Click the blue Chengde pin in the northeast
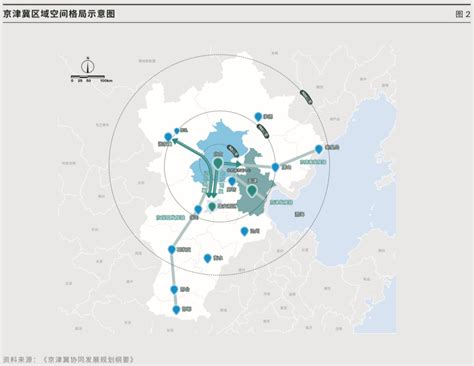This screenshot has width=474, height=366. click(x=258, y=116)
